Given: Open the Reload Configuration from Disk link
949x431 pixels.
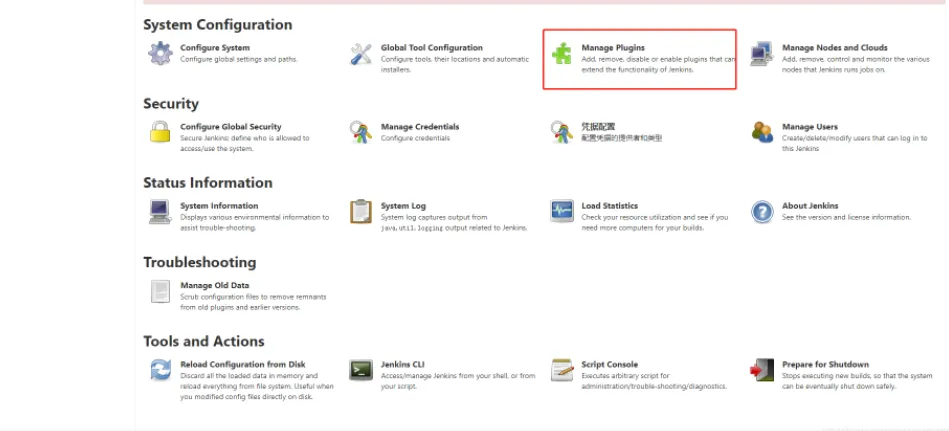Looking at the screenshot, I should click(243, 364).
